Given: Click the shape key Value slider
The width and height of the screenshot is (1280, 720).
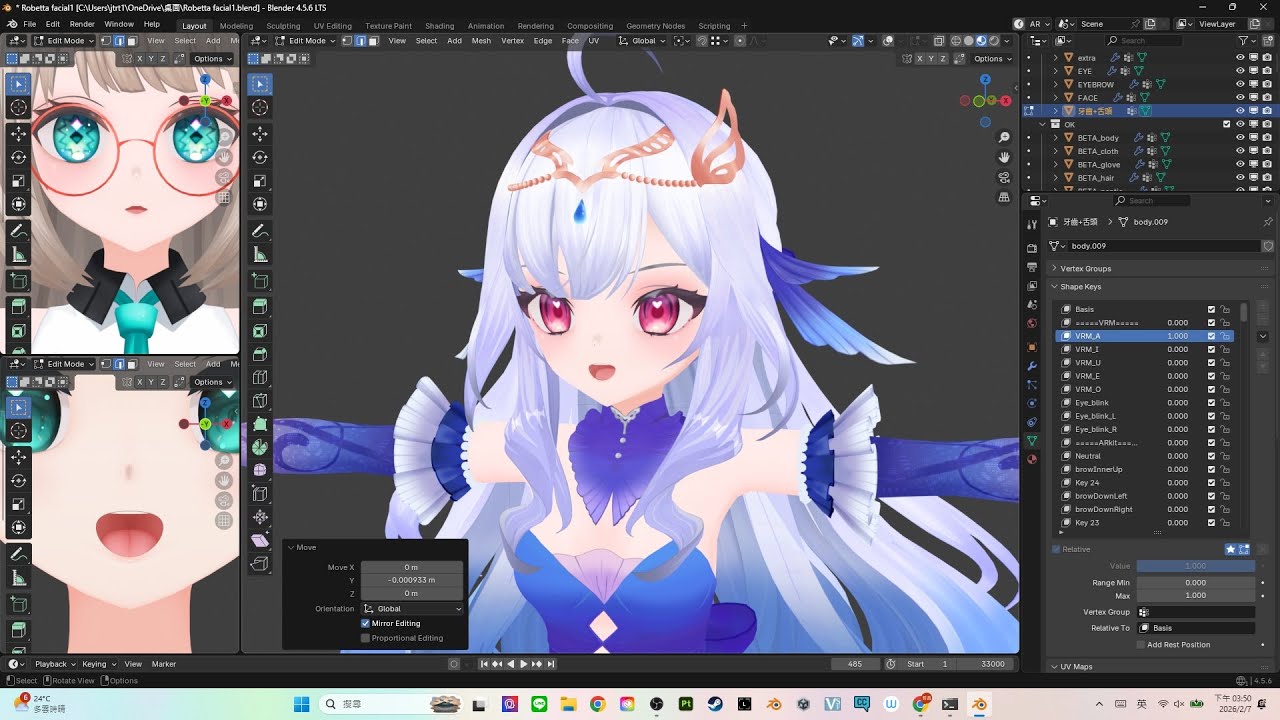Looking at the screenshot, I should point(1196,566).
